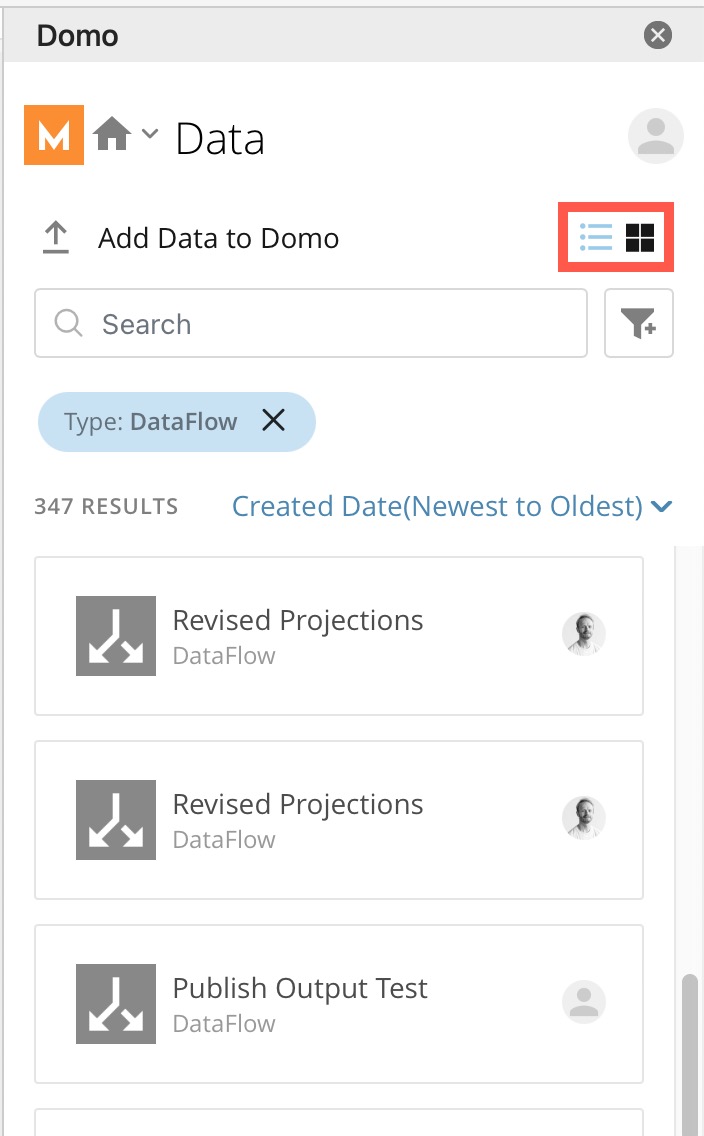Select the Revised Projections DataFlow icon
The width and height of the screenshot is (704, 1136).
tap(115, 635)
